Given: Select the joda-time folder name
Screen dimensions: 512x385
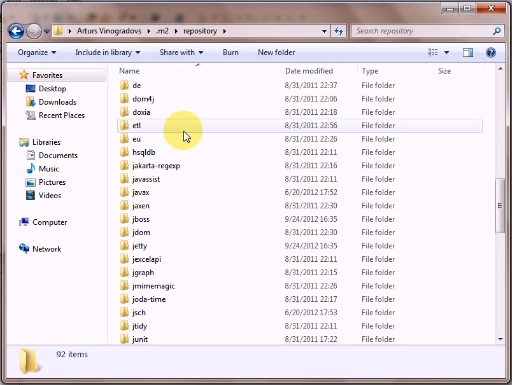Looking at the screenshot, I should click(x=149, y=299).
